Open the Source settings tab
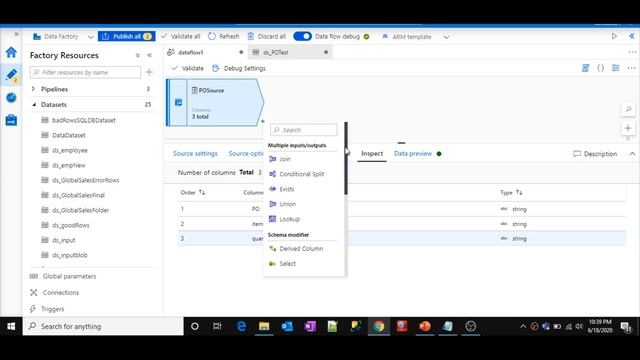 195,153
